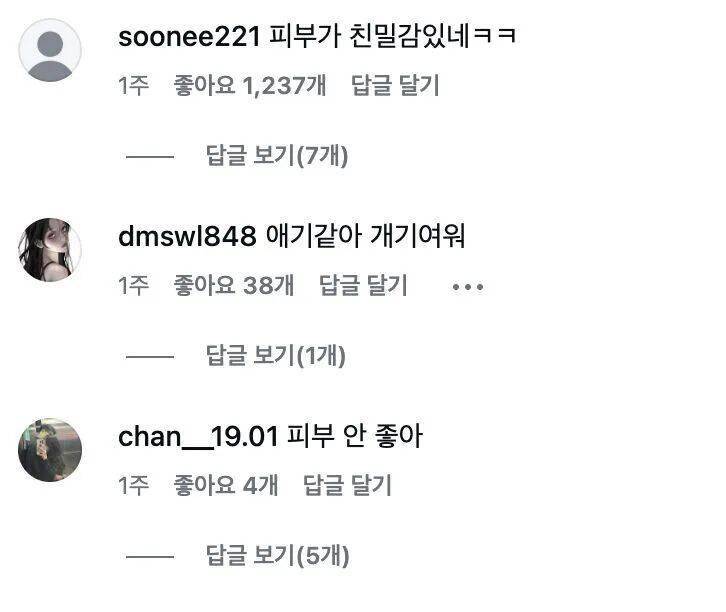The image size is (726, 612).
Task: Click 답글 달기 under dmswl848's comment
Action: click(x=363, y=285)
